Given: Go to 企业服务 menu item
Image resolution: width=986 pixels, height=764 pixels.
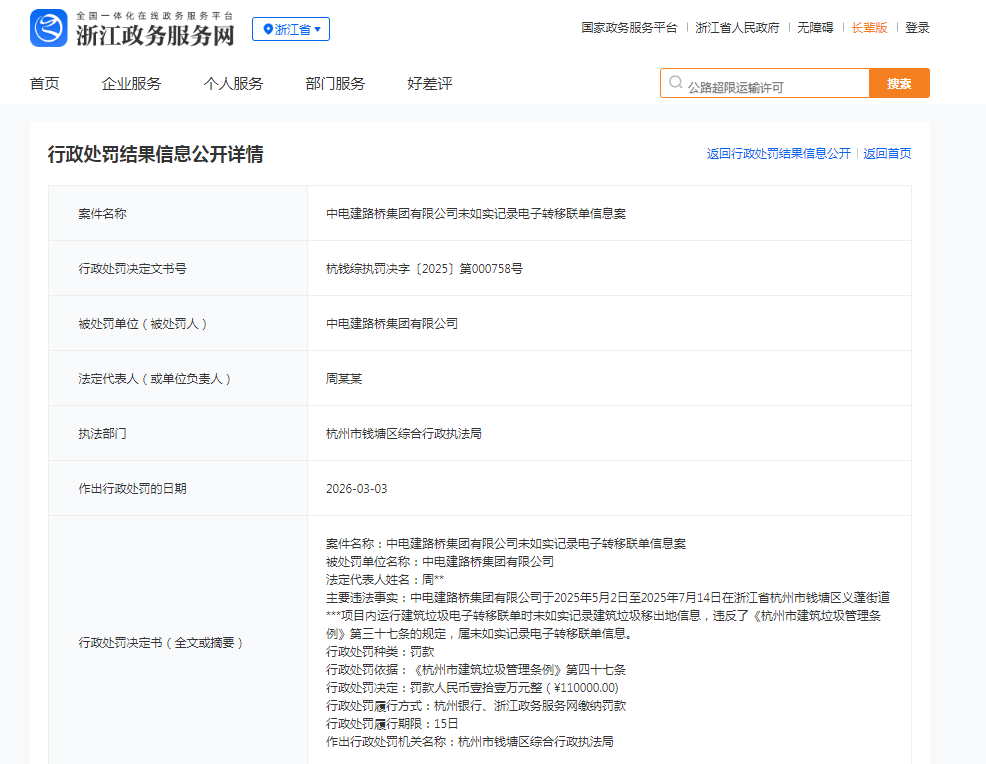Looking at the screenshot, I should 131,84.
